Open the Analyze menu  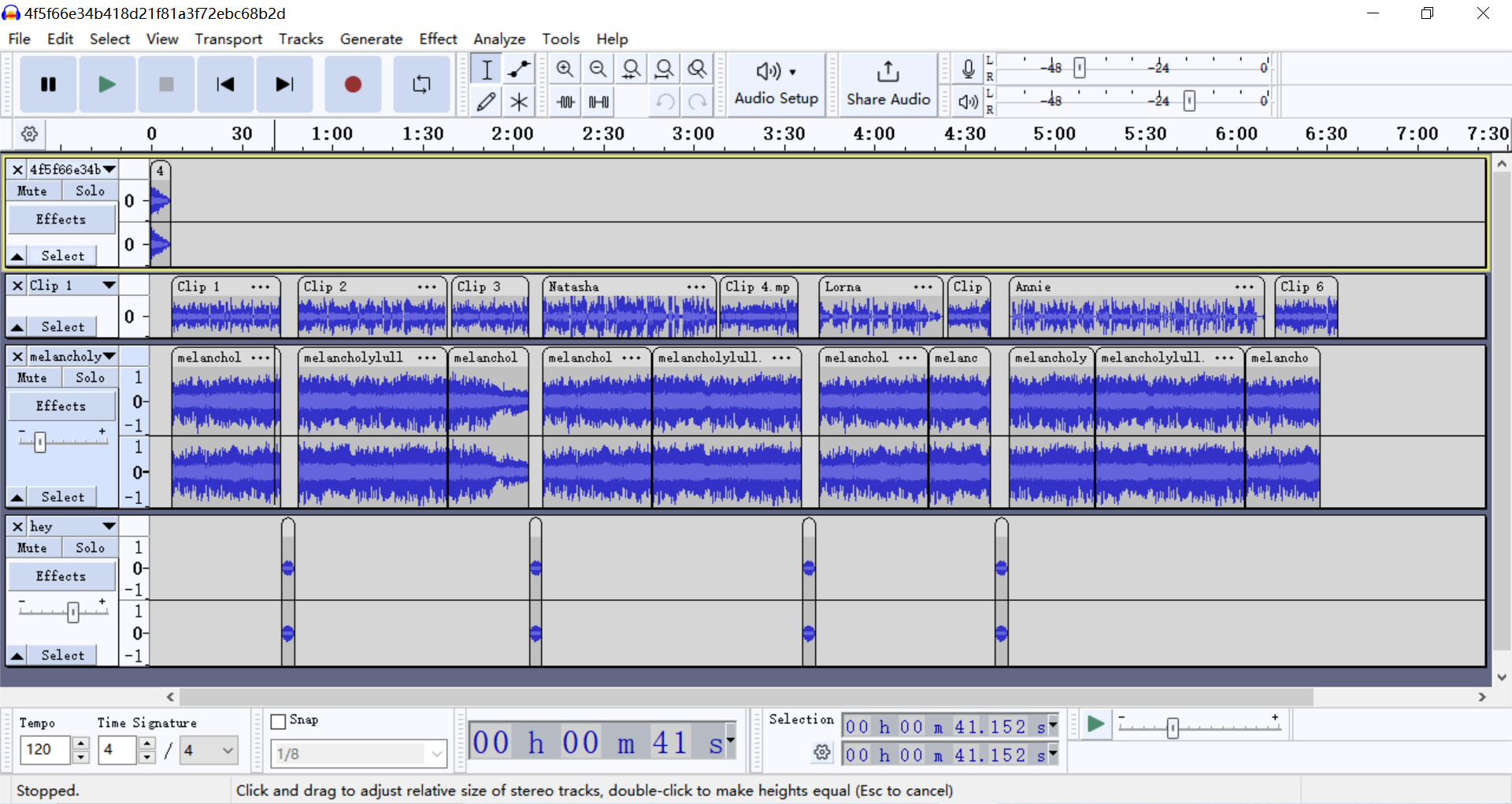tap(499, 39)
